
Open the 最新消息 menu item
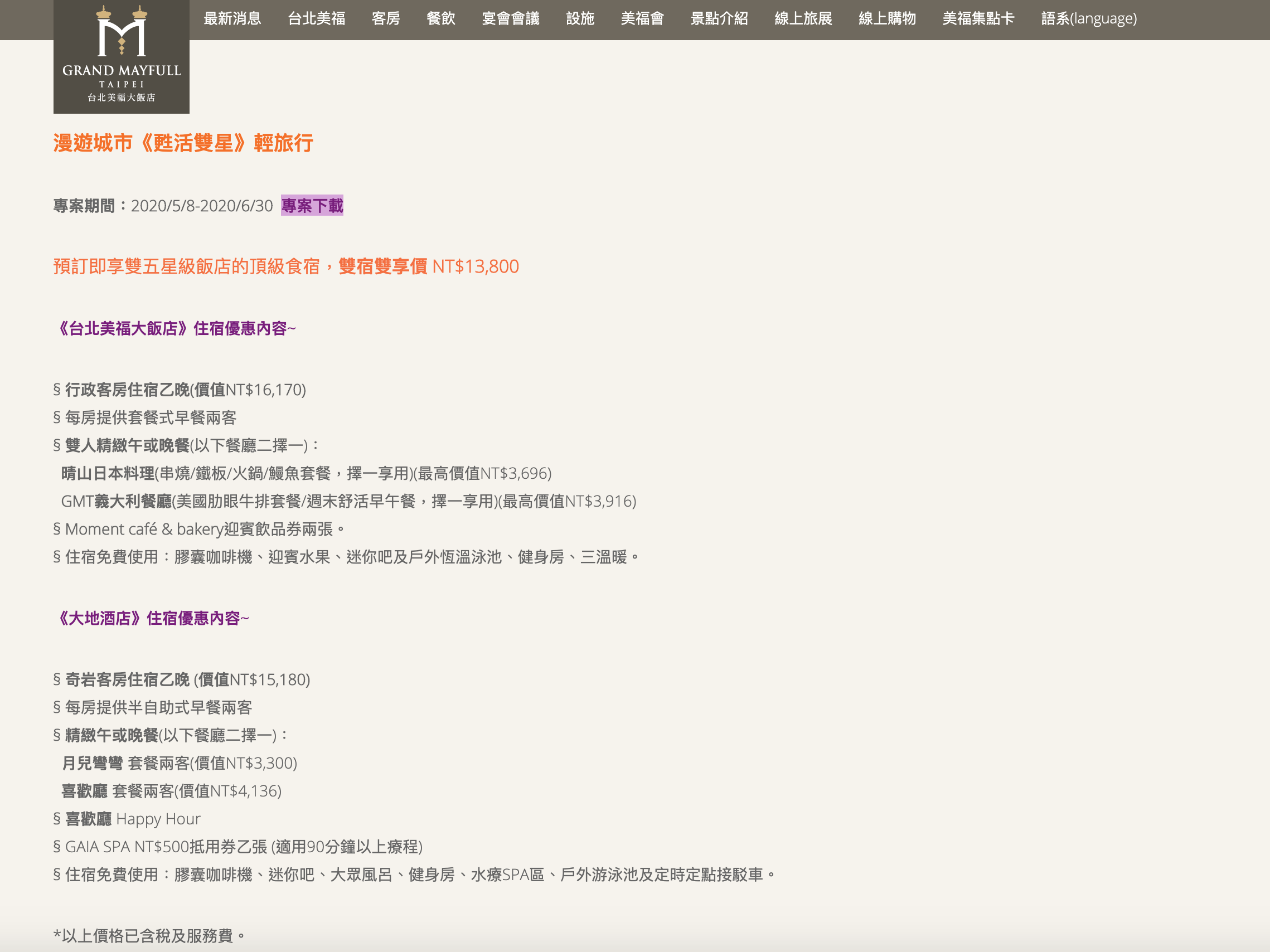[x=232, y=19]
